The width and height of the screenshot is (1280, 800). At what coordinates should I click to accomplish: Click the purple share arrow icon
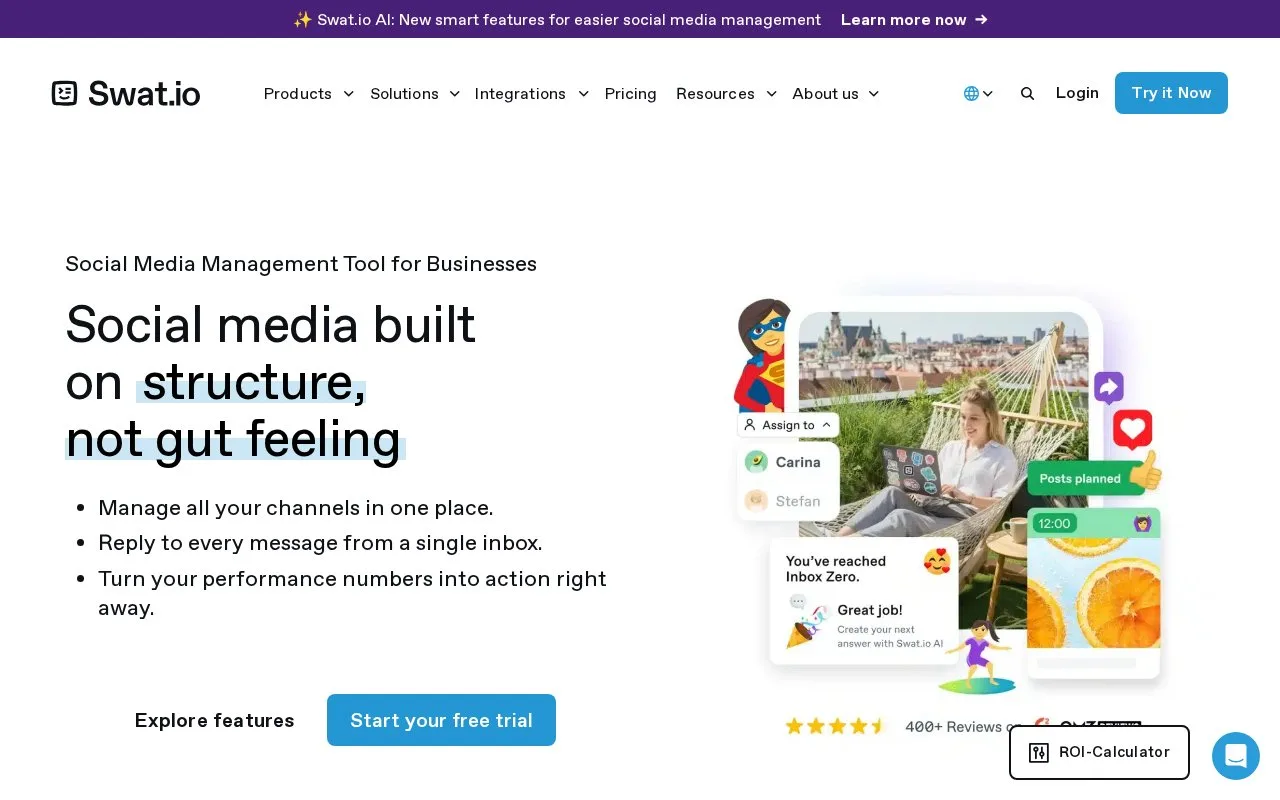coord(1109,387)
